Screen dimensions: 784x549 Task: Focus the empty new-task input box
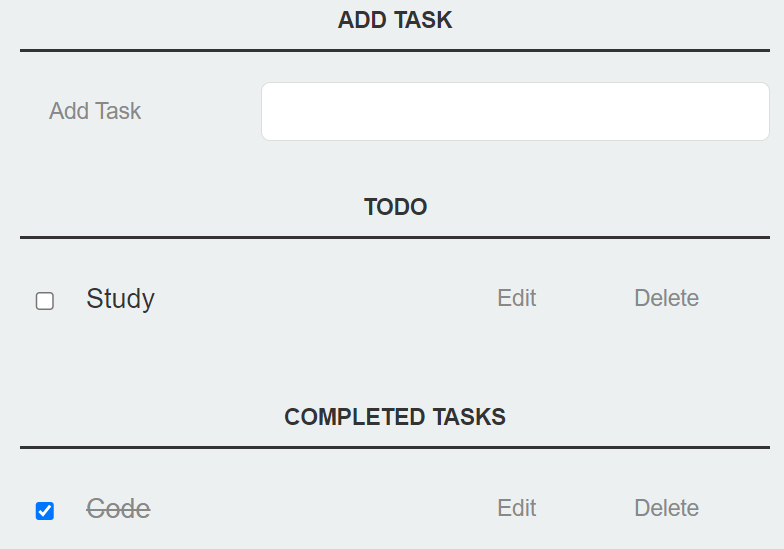515,112
